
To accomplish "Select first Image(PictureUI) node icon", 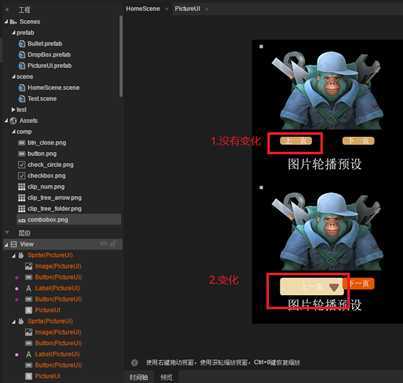I will coord(29,266).
